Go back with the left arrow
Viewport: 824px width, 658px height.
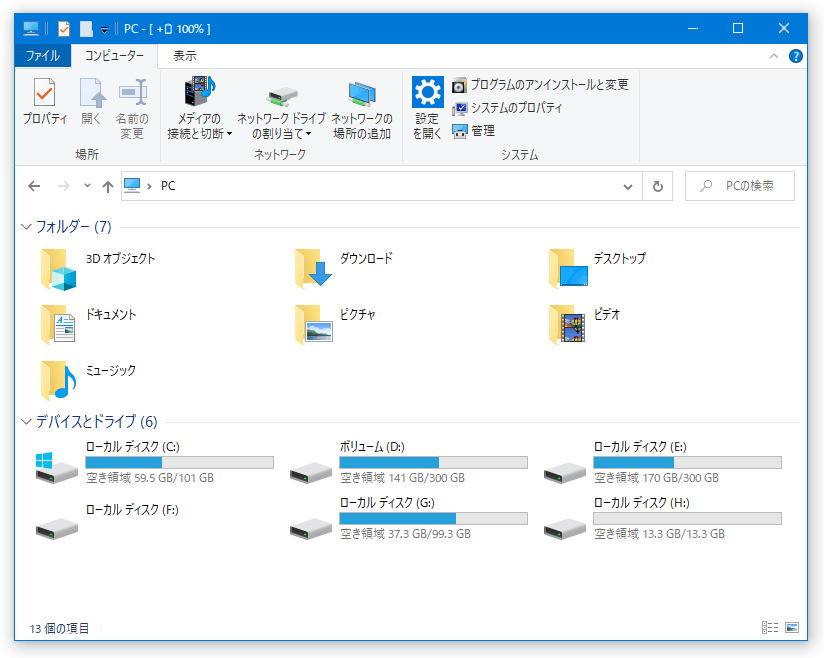pyautogui.click(x=34, y=186)
